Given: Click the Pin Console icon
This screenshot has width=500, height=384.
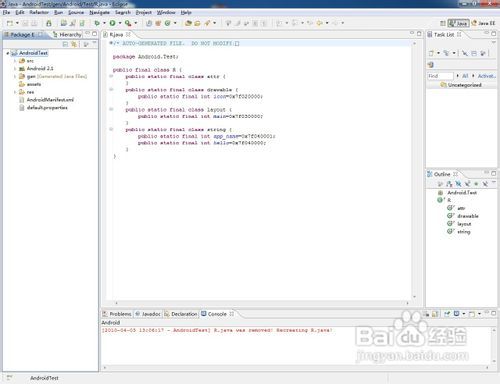Looking at the screenshot, I should tap(447, 314).
